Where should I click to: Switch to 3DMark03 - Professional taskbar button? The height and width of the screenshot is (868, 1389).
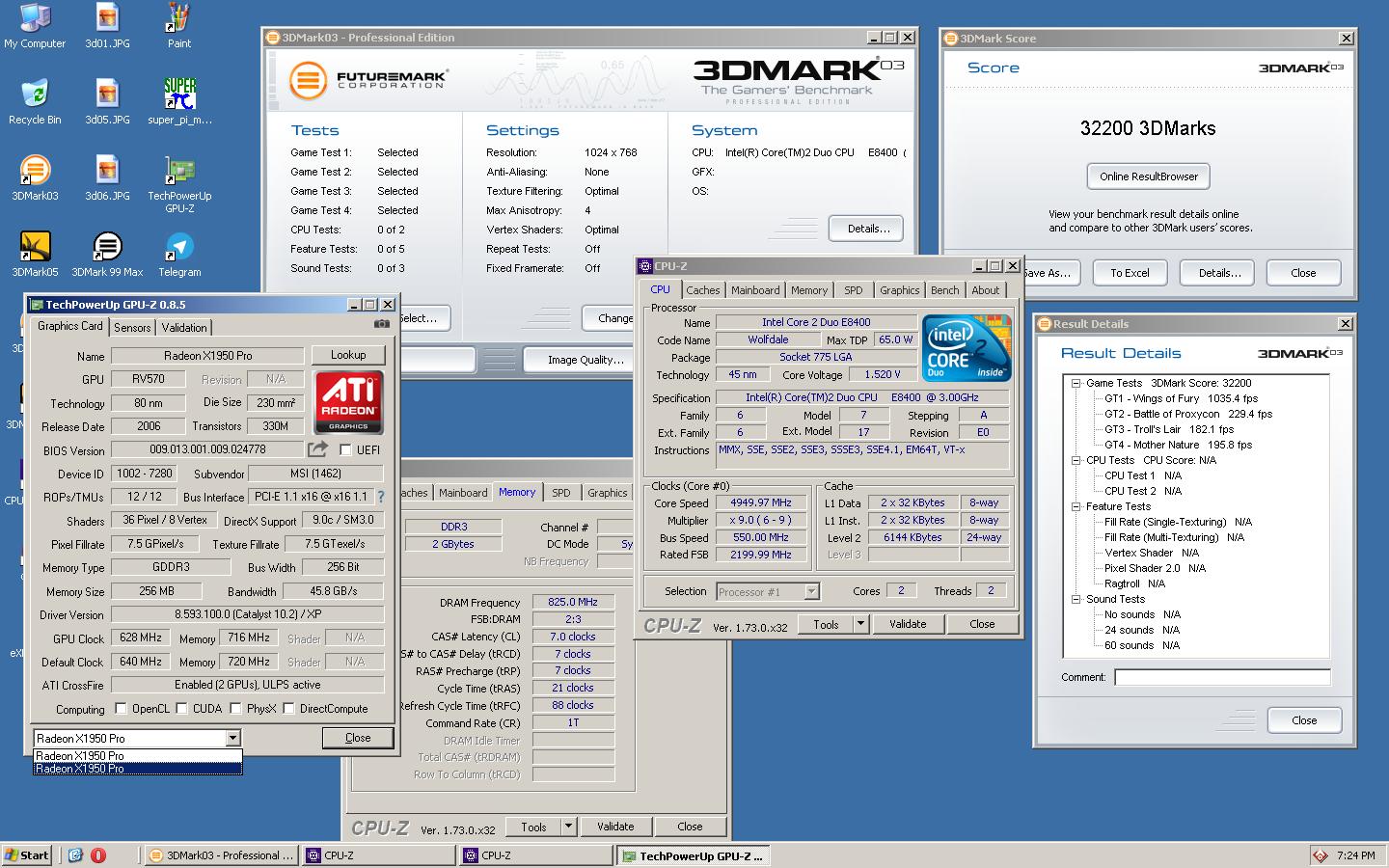(x=220, y=854)
